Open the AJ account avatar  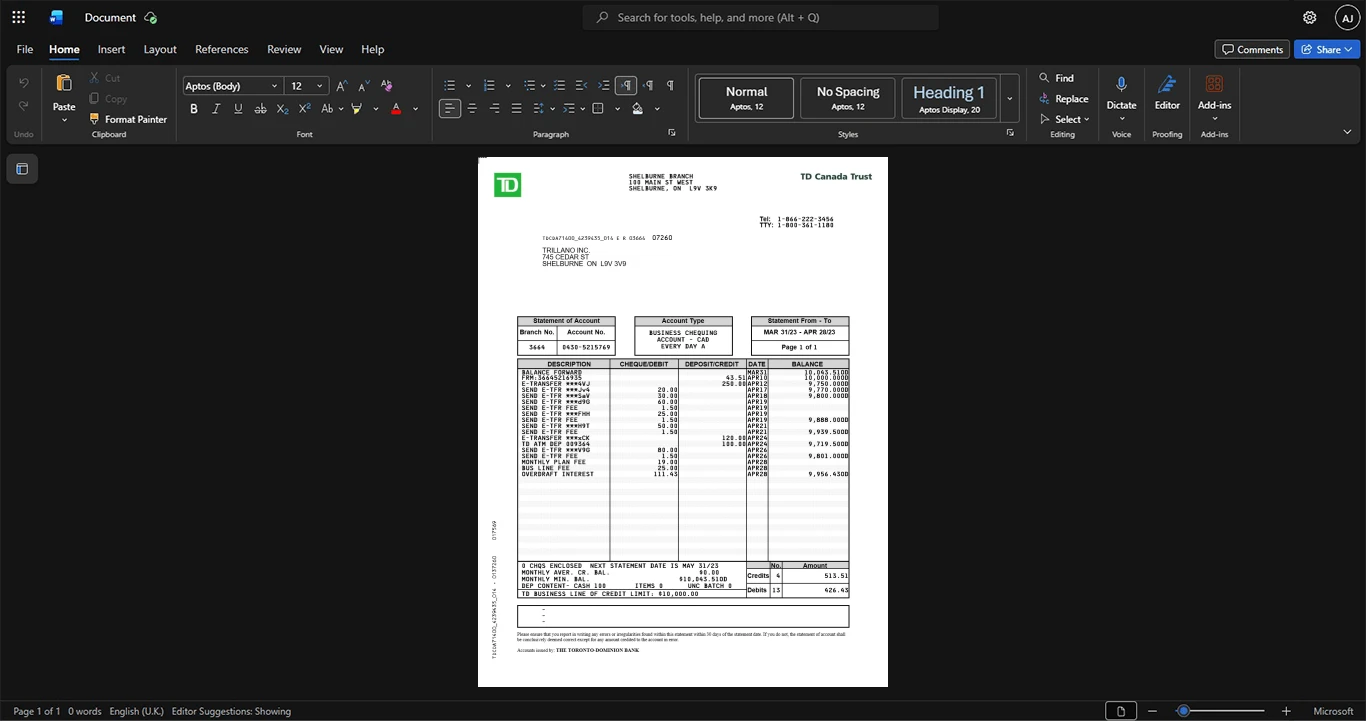(x=1348, y=17)
